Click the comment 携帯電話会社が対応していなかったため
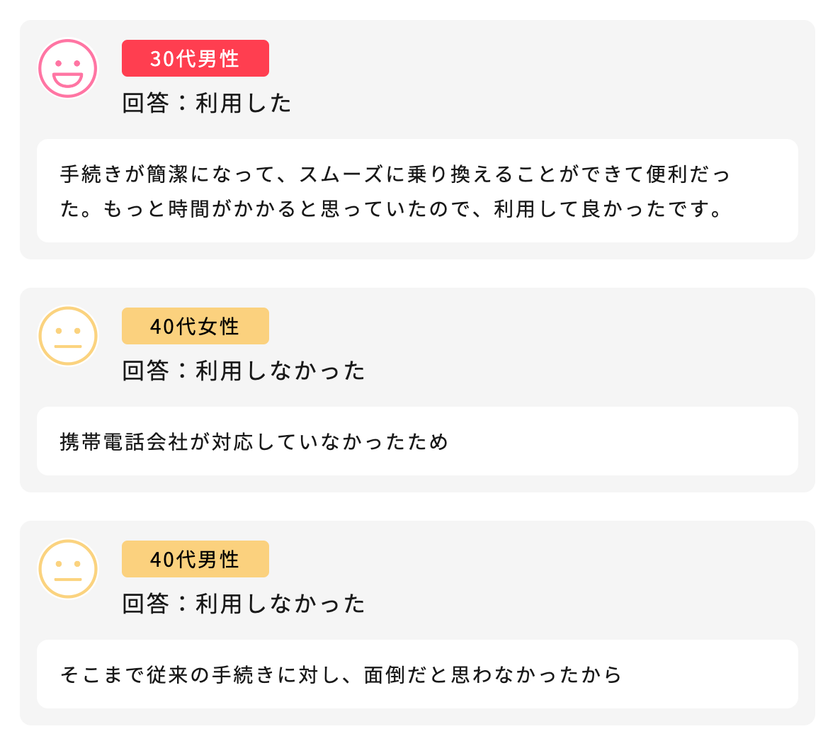This screenshot has height=744, width=840. coord(254,441)
